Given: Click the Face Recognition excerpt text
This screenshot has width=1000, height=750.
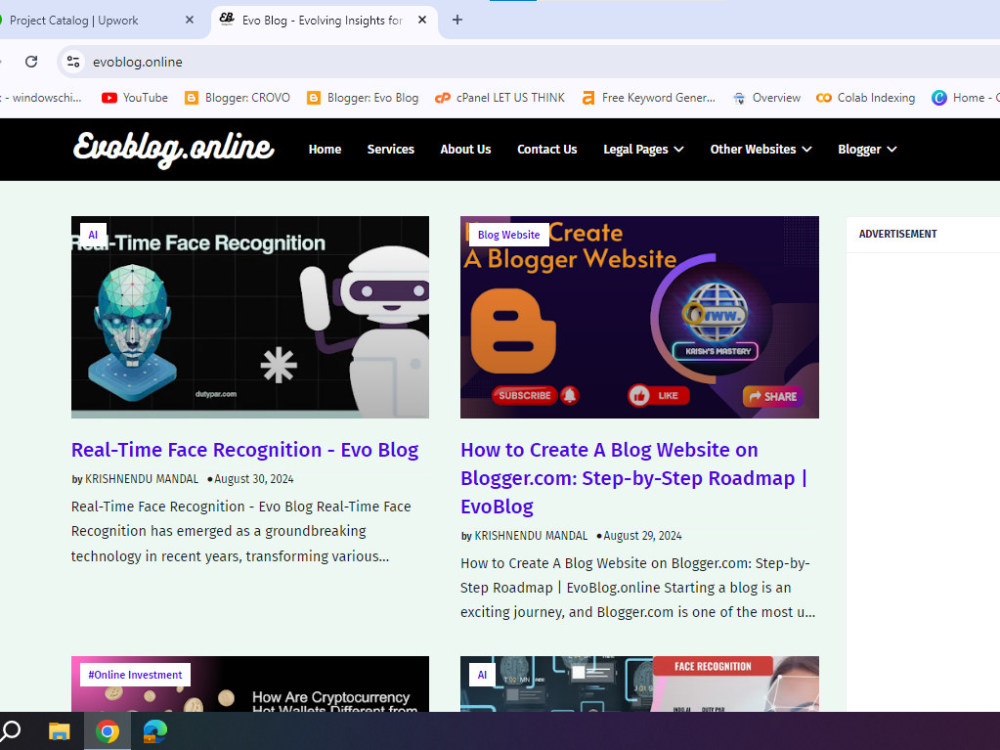Looking at the screenshot, I should 241,531.
